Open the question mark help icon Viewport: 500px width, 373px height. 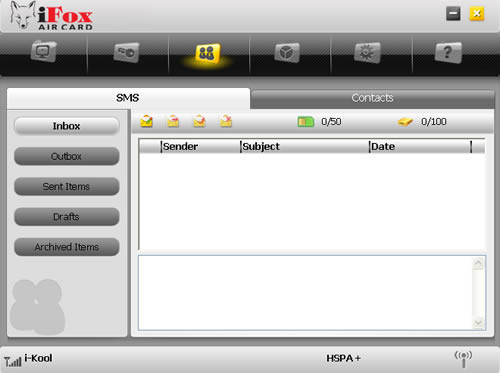point(448,52)
